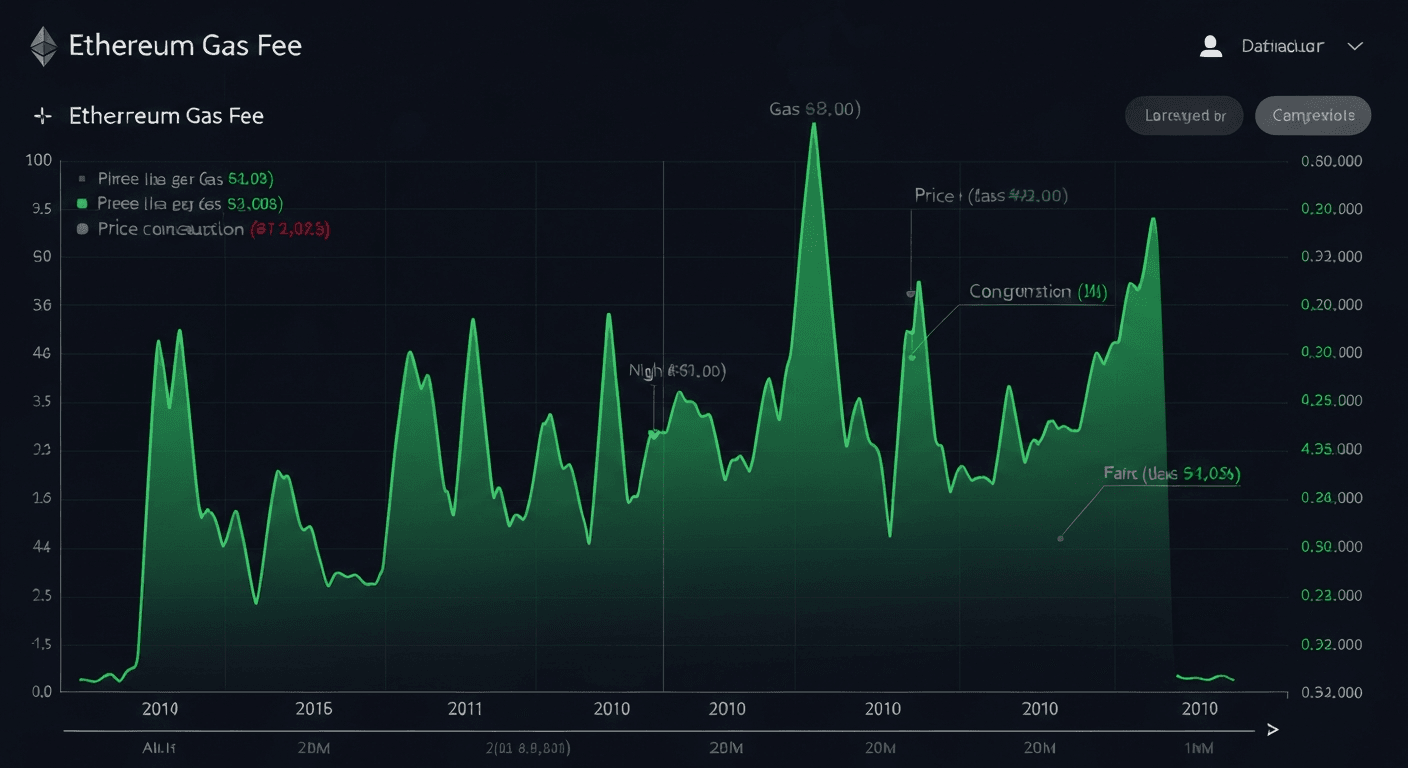Expand the chevron next to the username
The height and width of the screenshot is (768, 1408).
1355,46
